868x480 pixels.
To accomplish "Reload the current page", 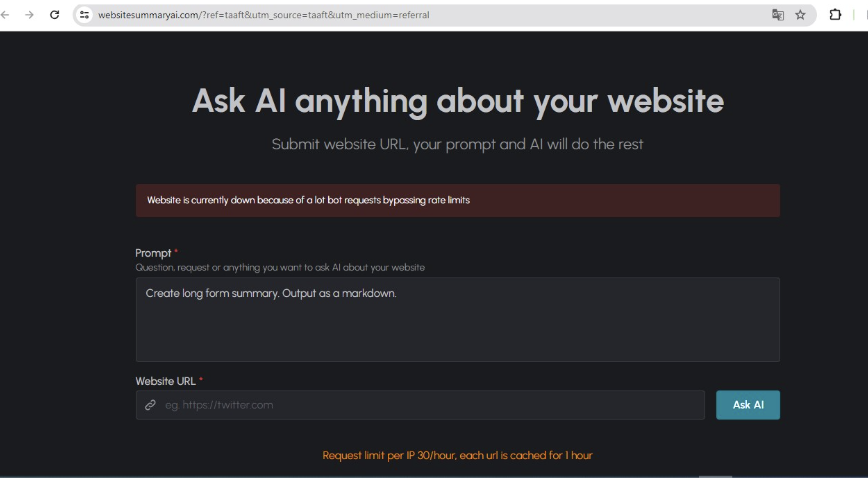I will [54, 15].
